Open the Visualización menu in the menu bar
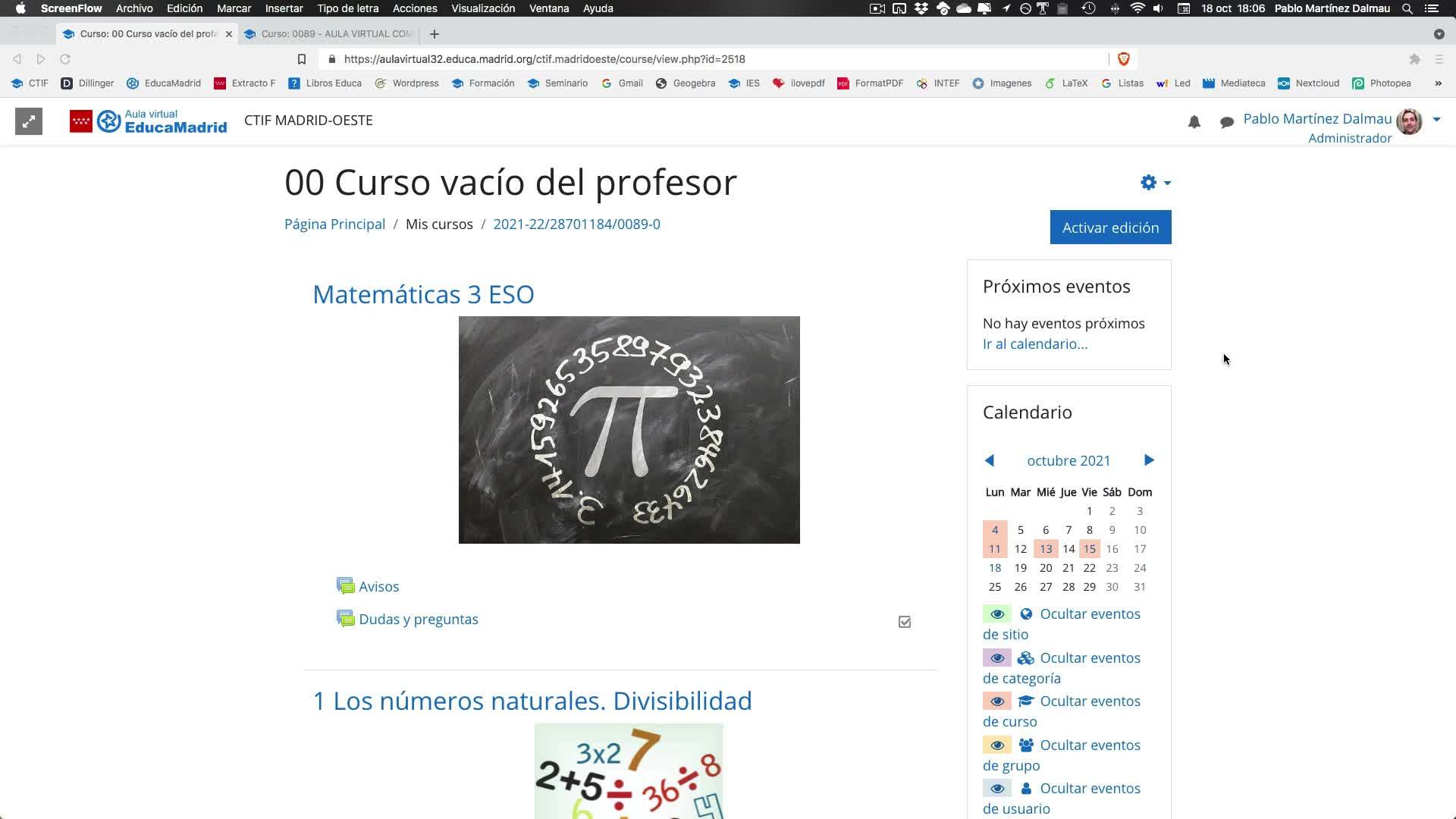The width and height of the screenshot is (1456, 819). point(482,8)
